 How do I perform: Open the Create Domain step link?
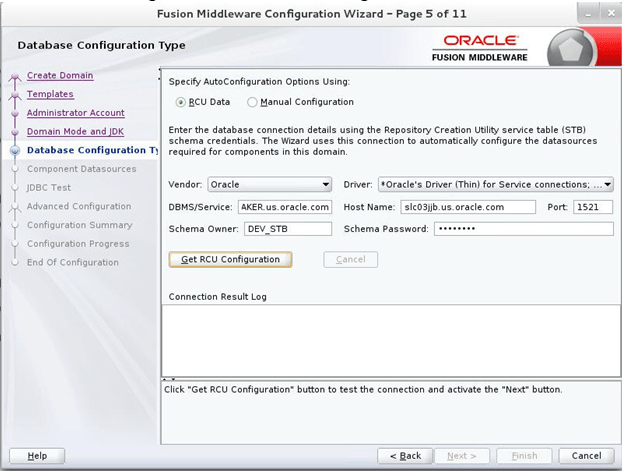click(60, 75)
